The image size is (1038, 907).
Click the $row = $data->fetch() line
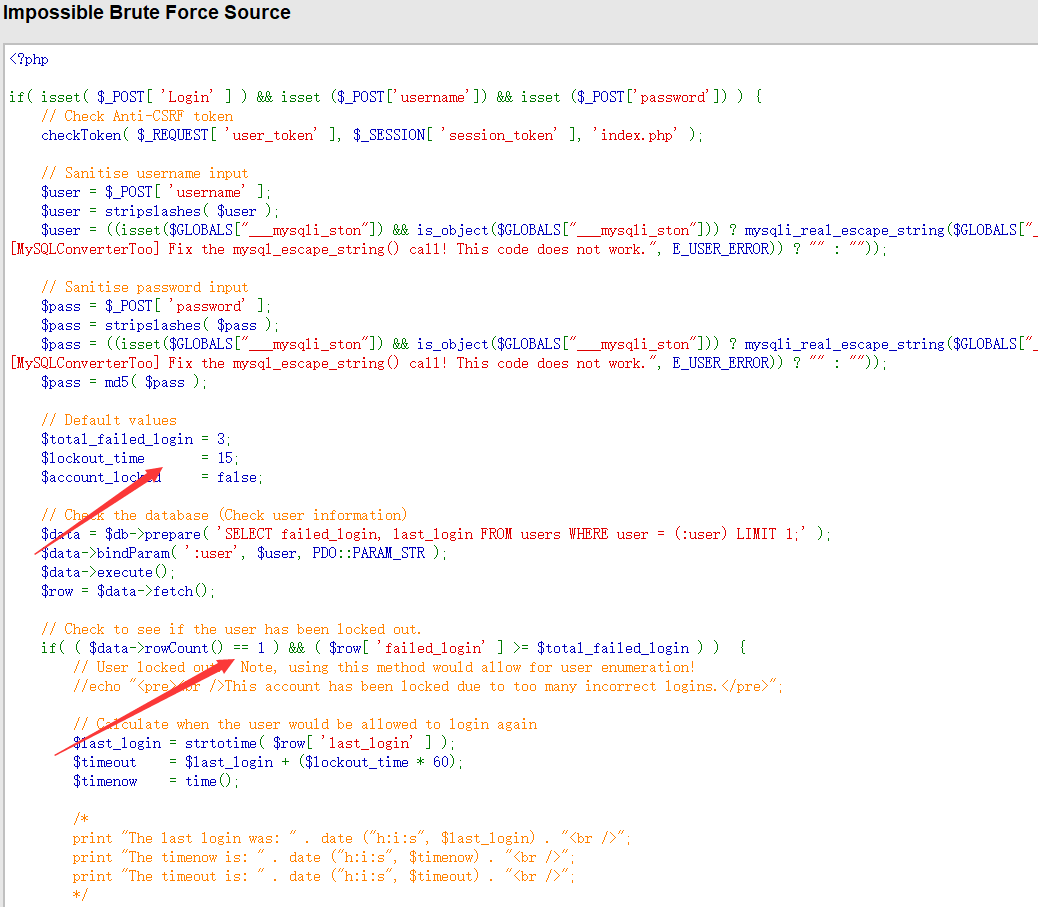128,591
